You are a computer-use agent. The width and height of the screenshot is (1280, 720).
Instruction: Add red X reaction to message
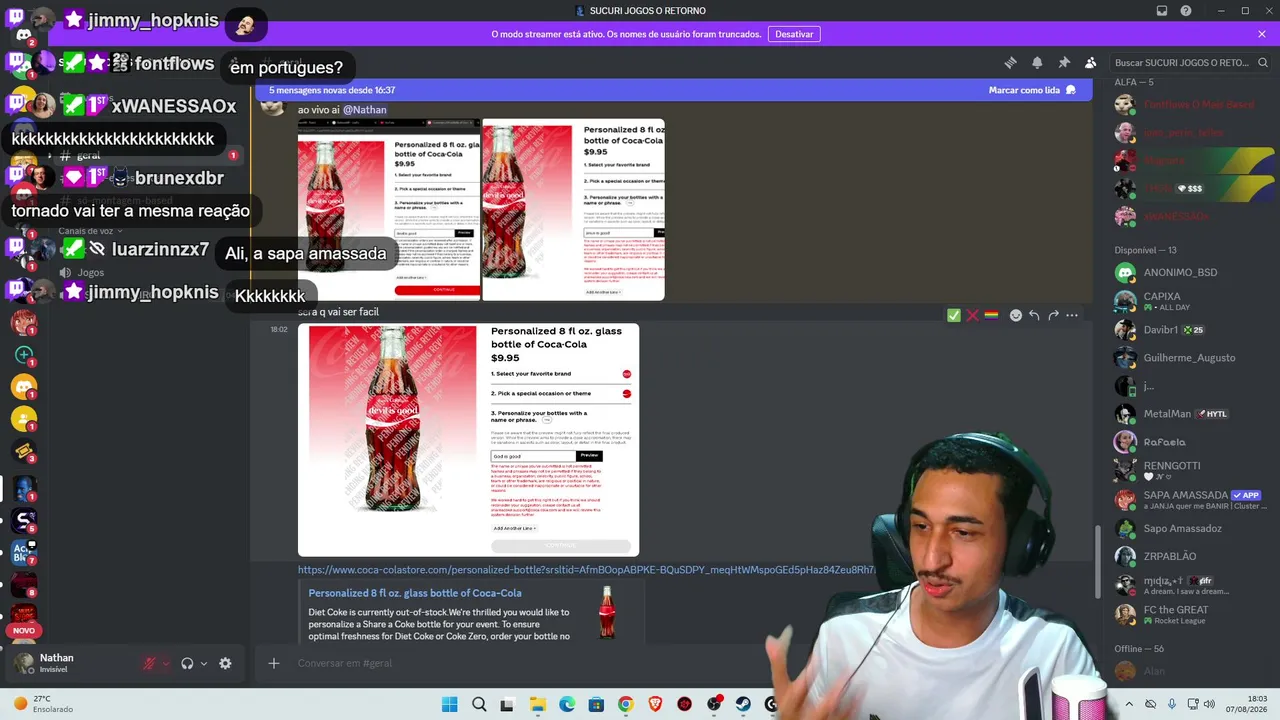972,315
